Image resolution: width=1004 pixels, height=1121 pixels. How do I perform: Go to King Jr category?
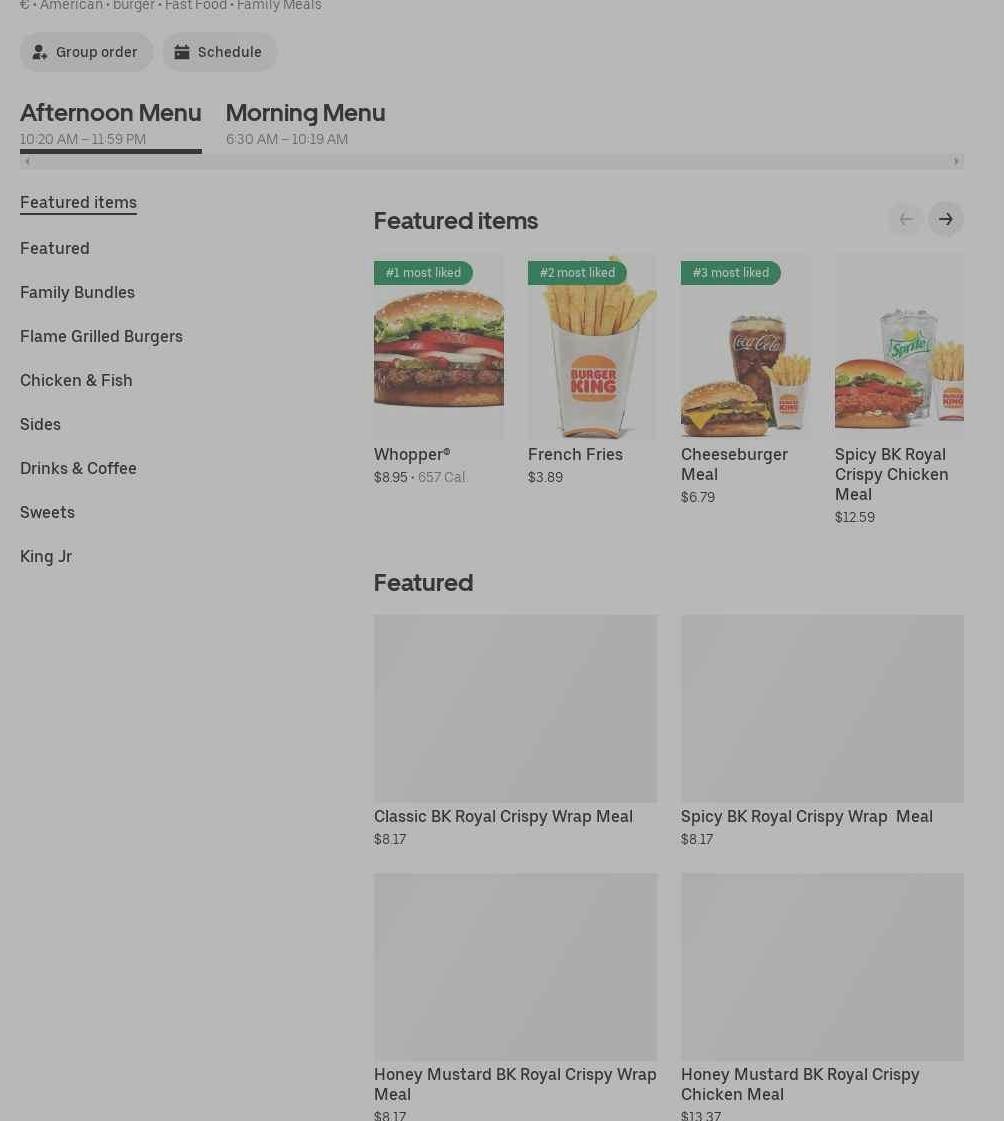(46, 556)
